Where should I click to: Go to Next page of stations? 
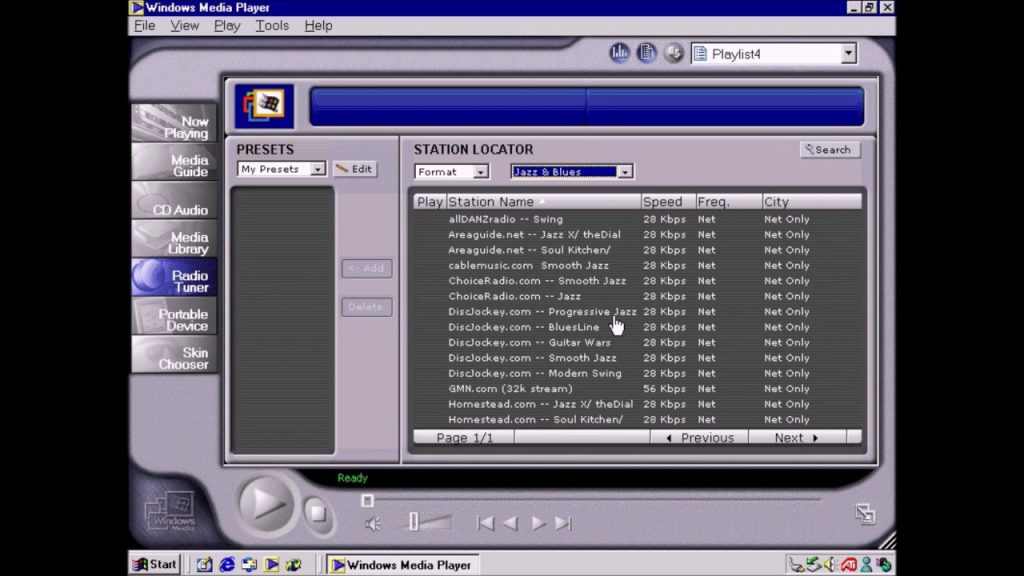pyautogui.click(x=797, y=438)
